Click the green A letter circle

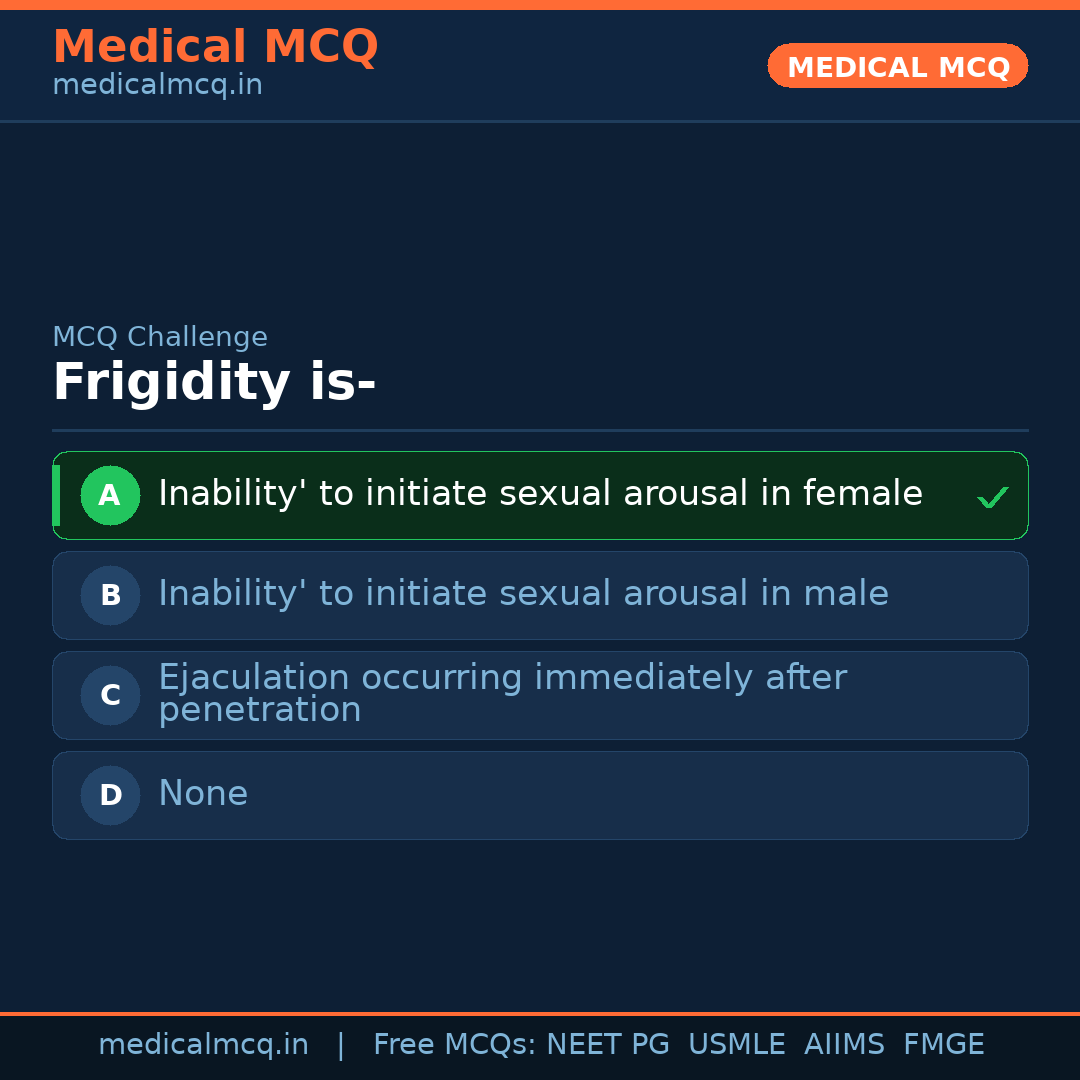pos(110,495)
